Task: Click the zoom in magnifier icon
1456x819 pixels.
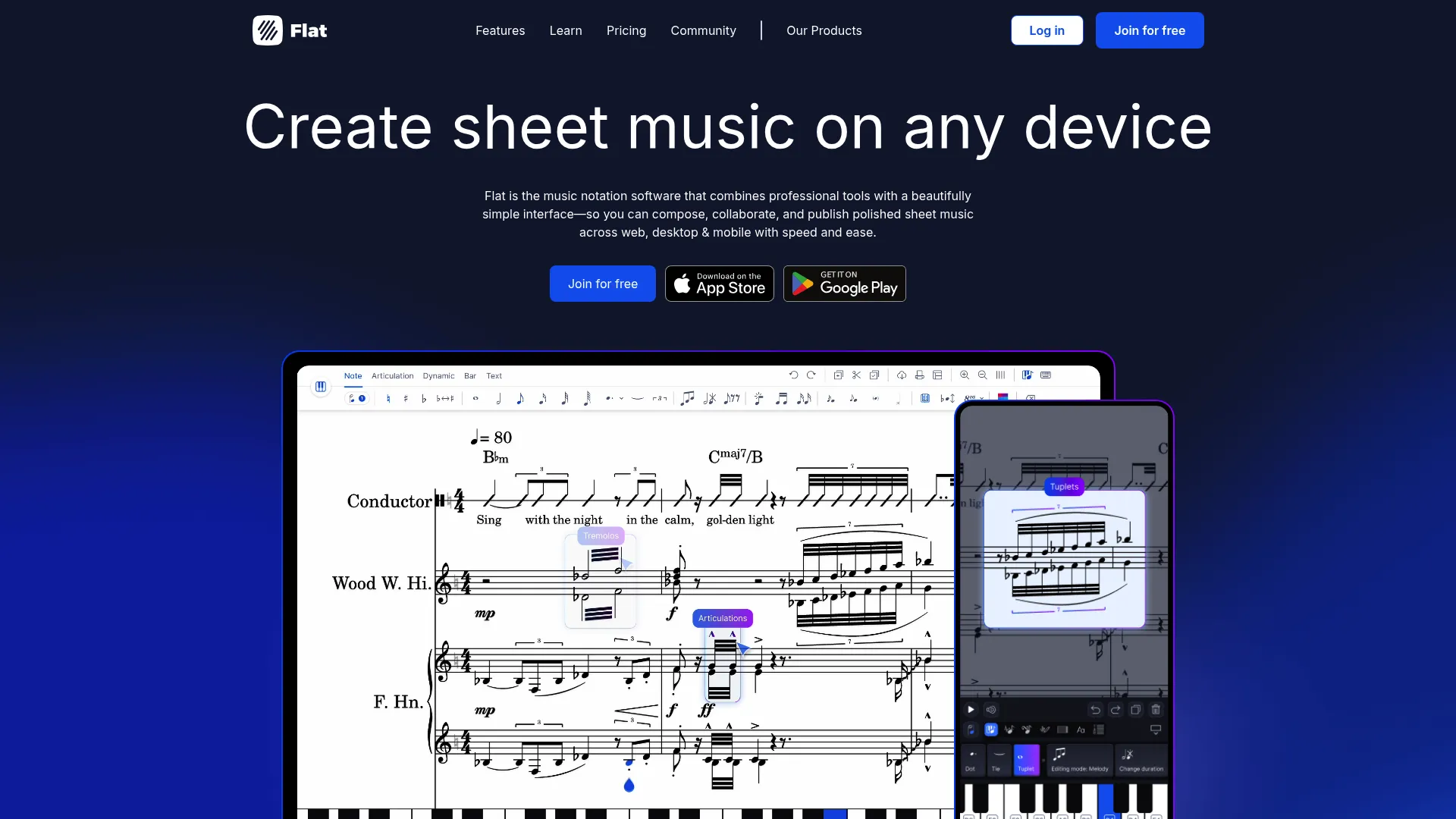Action: [x=965, y=375]
